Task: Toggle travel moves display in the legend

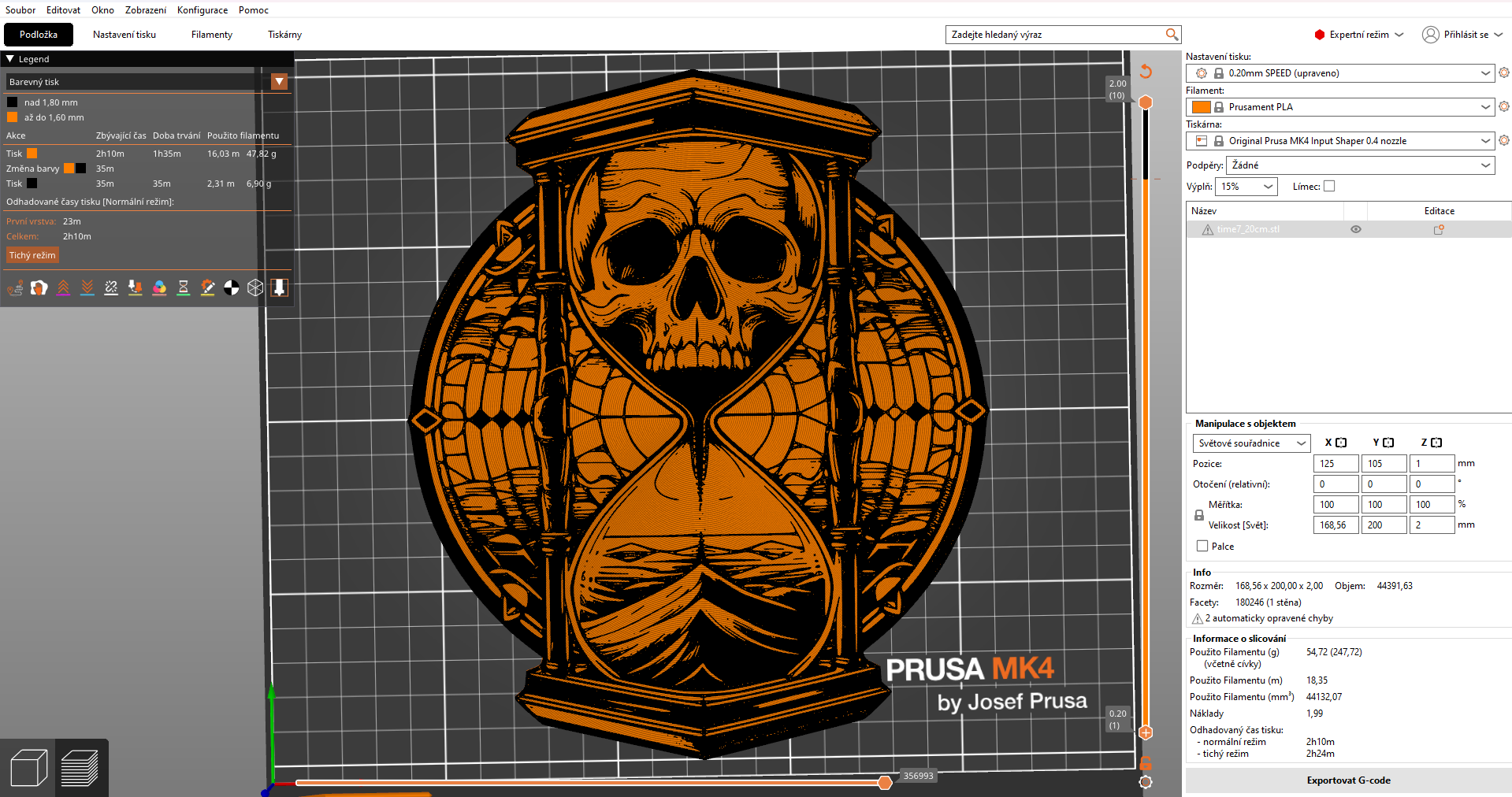Action: click(x=15, y=287)
